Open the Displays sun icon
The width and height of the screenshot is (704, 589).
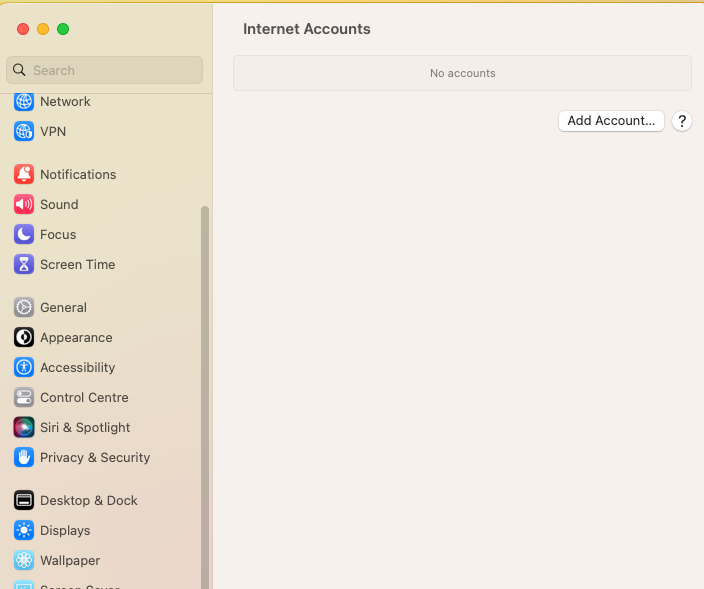pyautogui.click(x=24, y=530)
